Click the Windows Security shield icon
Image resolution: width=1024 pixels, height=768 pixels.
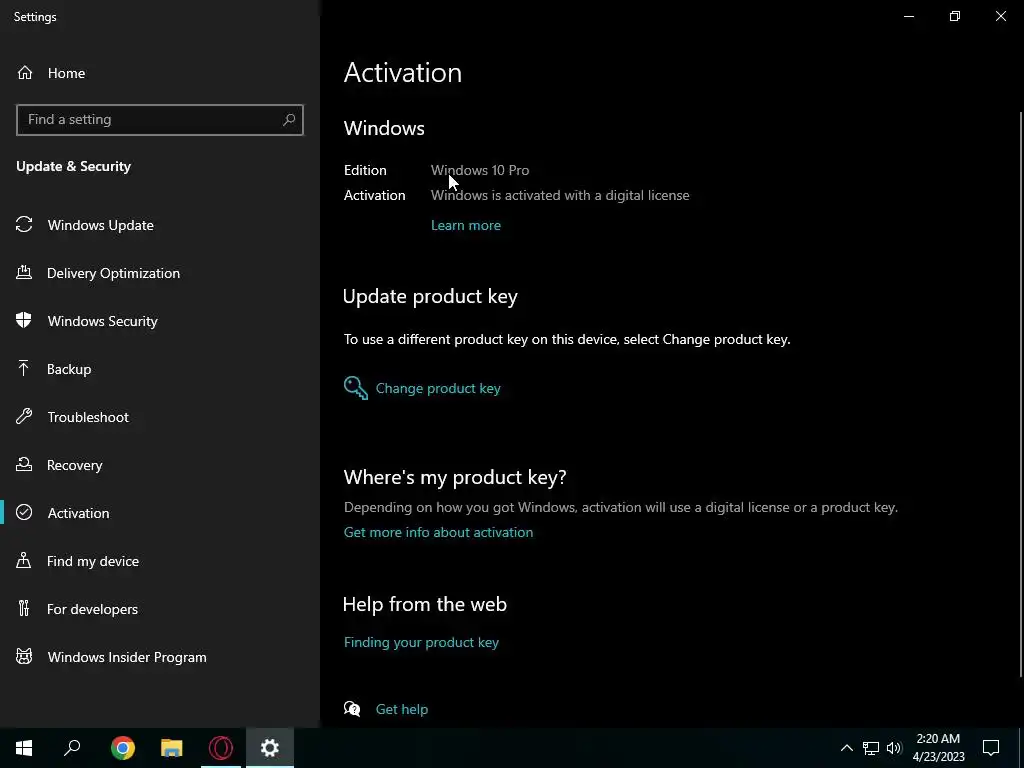pyautogui.click(x=24, y=320)
